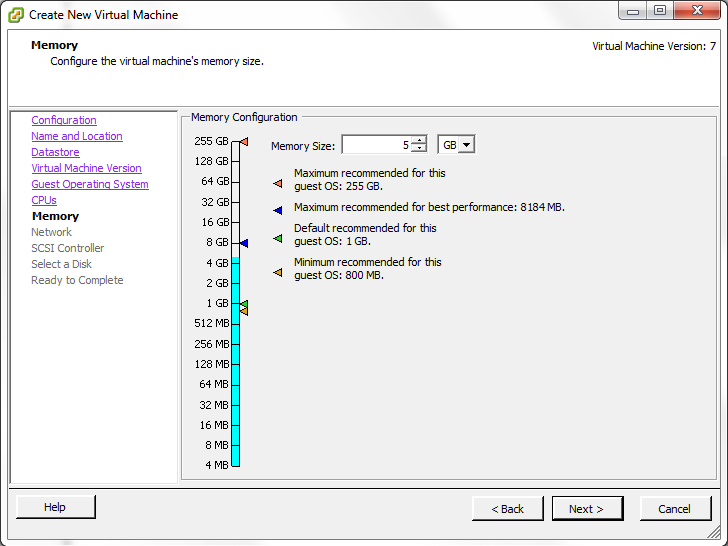
Task: Jump to the Datastore step
Action: [x=55, y=152]
